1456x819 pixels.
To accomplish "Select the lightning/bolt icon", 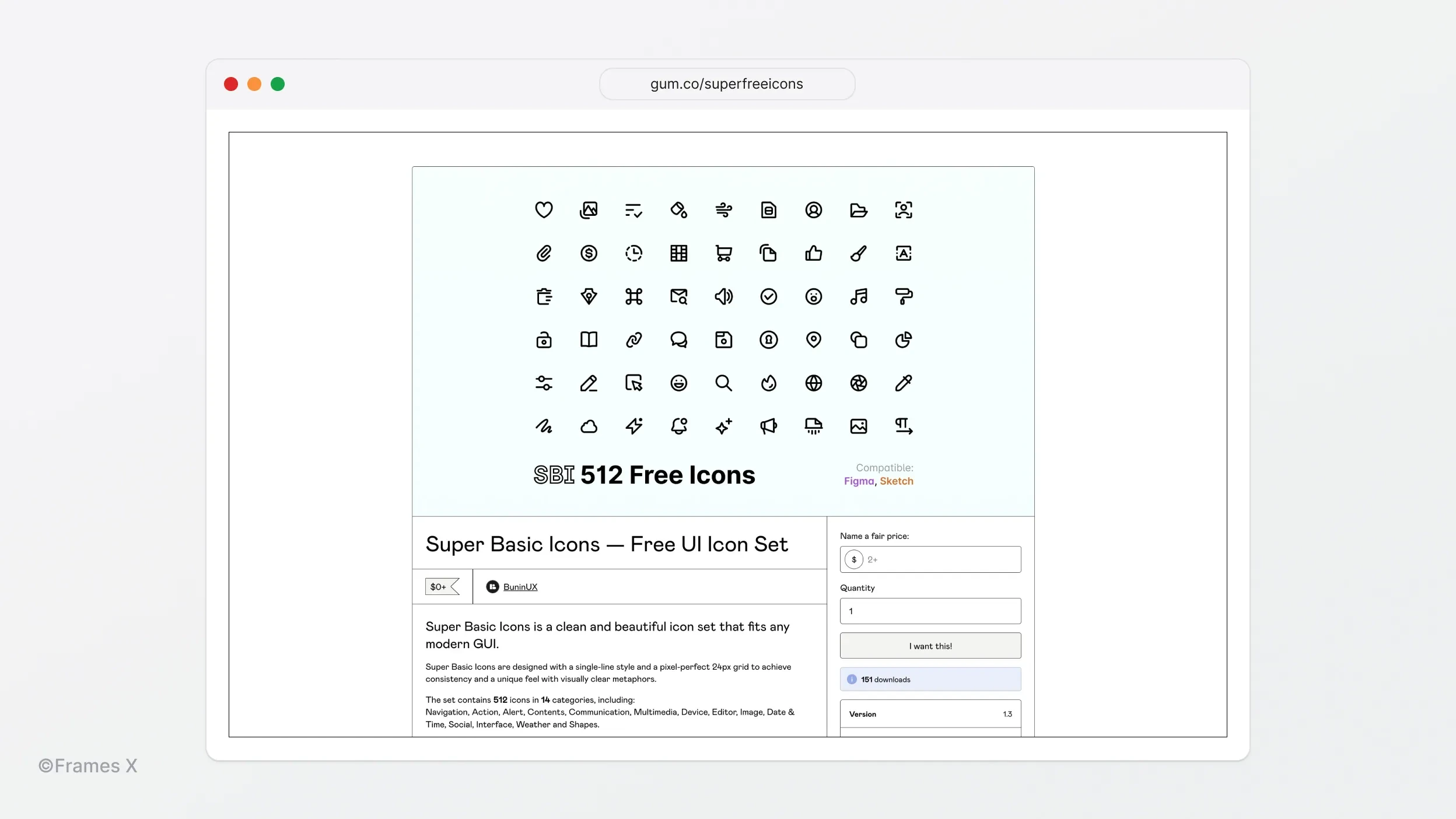I will [x=634, y=426].
